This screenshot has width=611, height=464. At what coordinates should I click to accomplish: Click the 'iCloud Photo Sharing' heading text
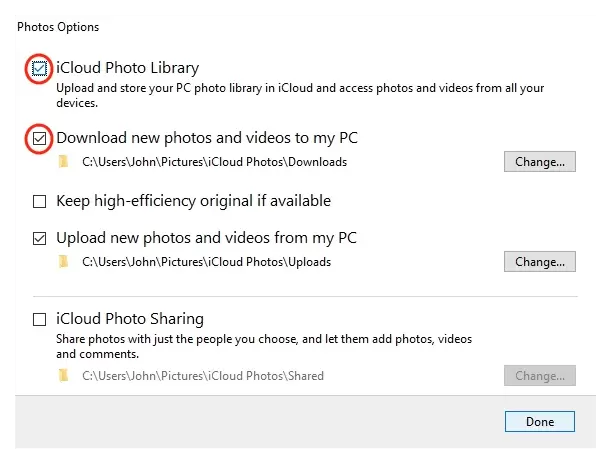(x=130, y=319)
